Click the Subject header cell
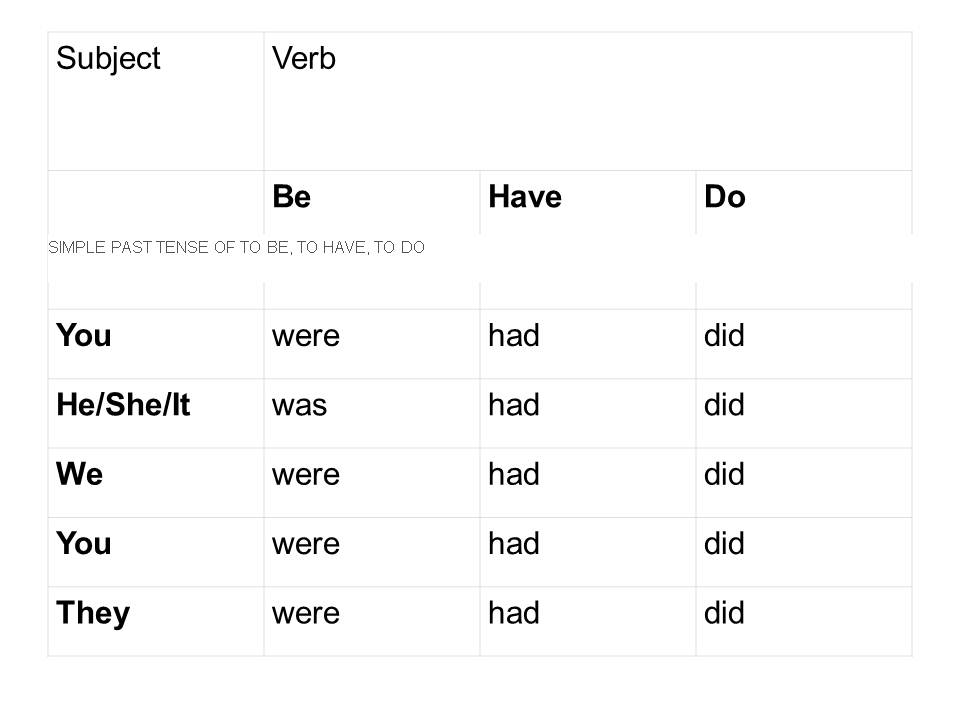960x720 pixels. [x=108, y=59]
